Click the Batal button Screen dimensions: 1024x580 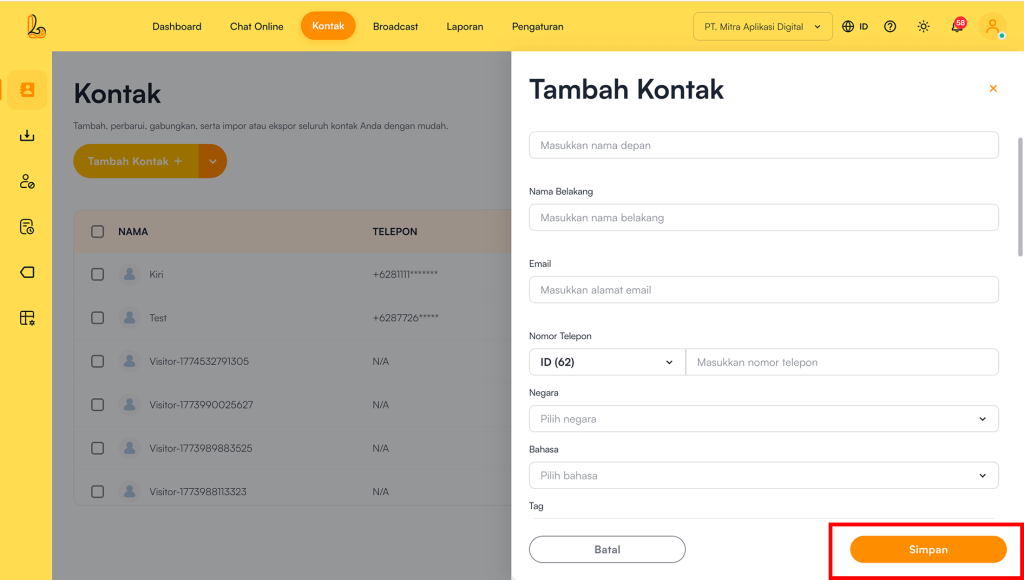click(607, 550)
